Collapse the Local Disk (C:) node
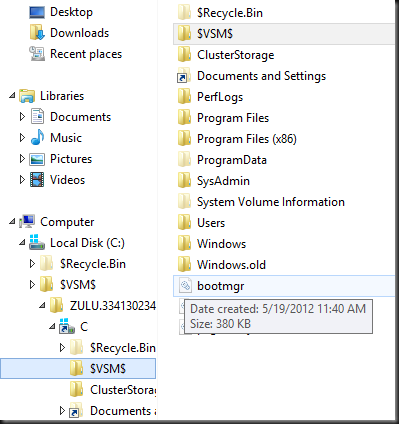The width and height of the screenshot is (399, 424). (x=22, y=243)
